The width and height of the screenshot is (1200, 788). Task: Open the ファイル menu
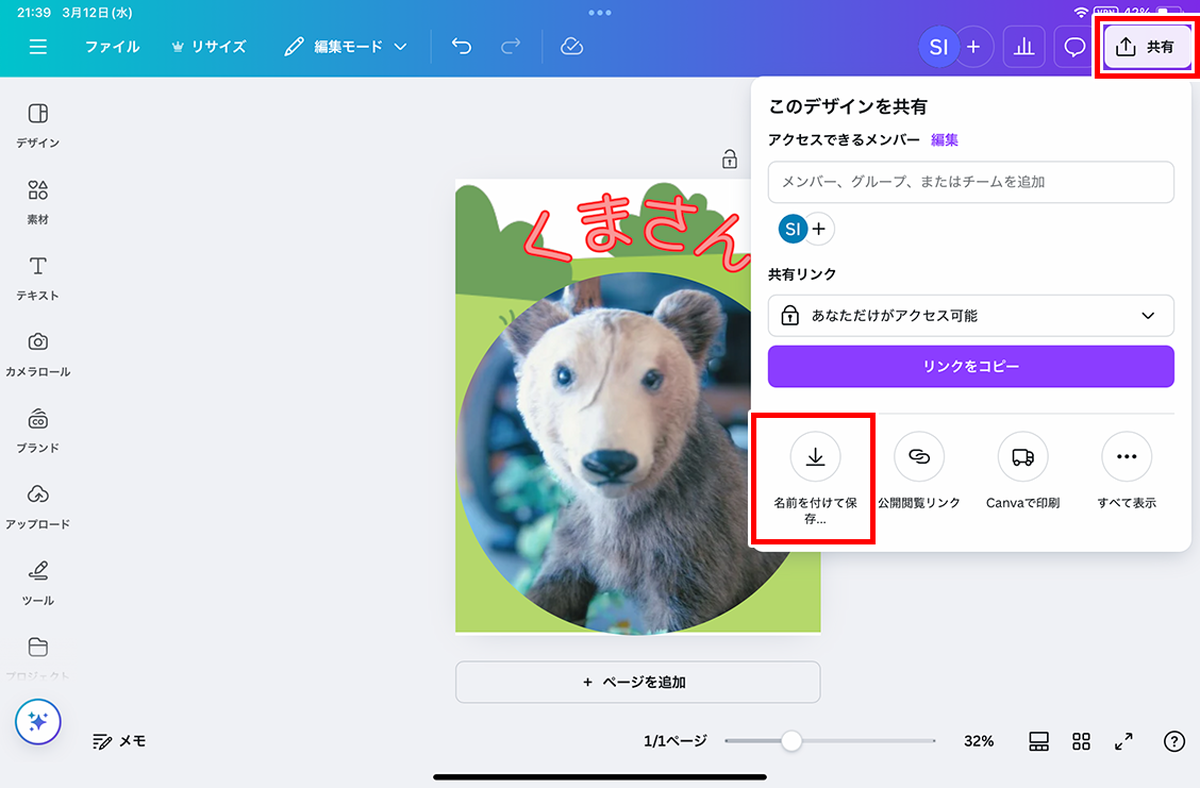pos(112,47)
